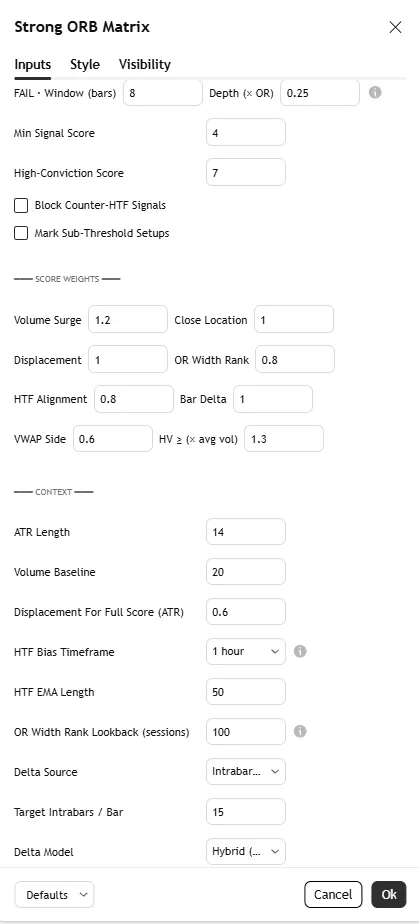
Task: Click the HTF EMA Length field
Action: (246, 692)
